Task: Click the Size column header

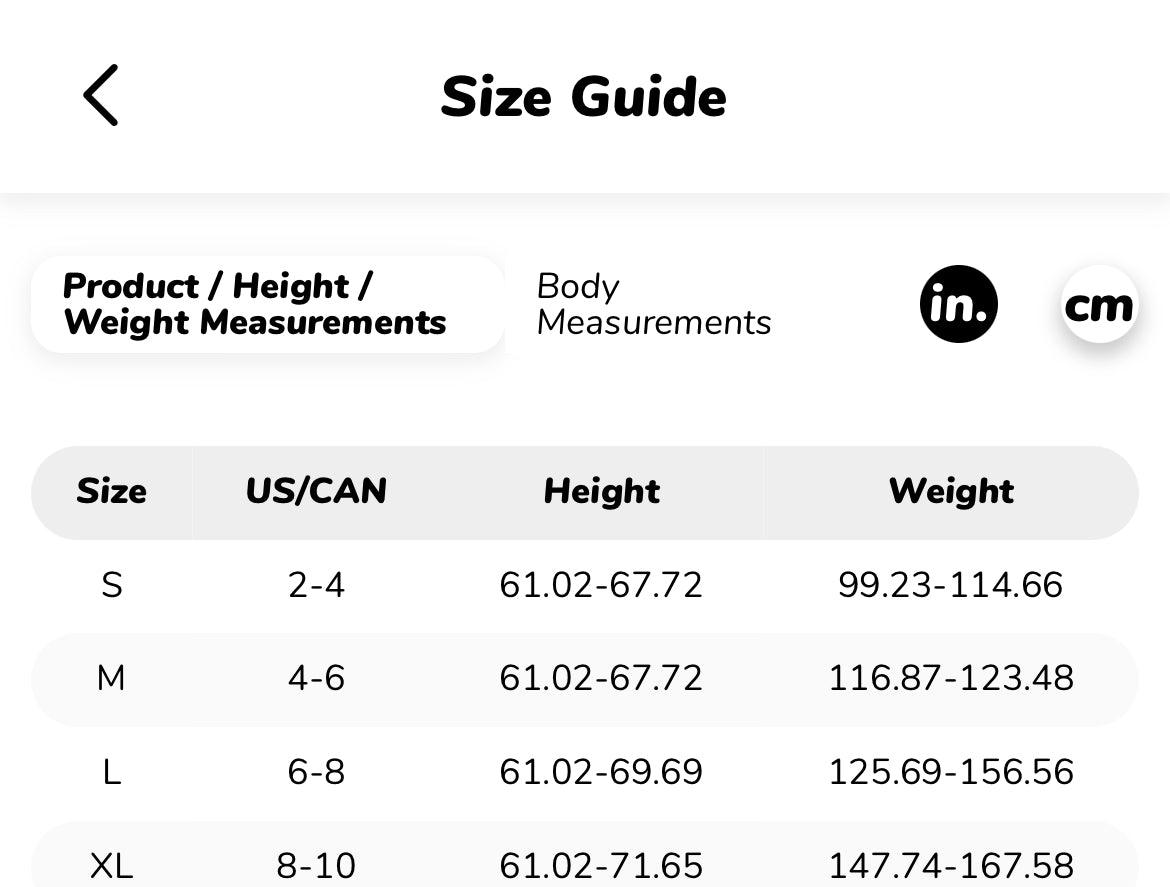Action: (x=111, y=491)
